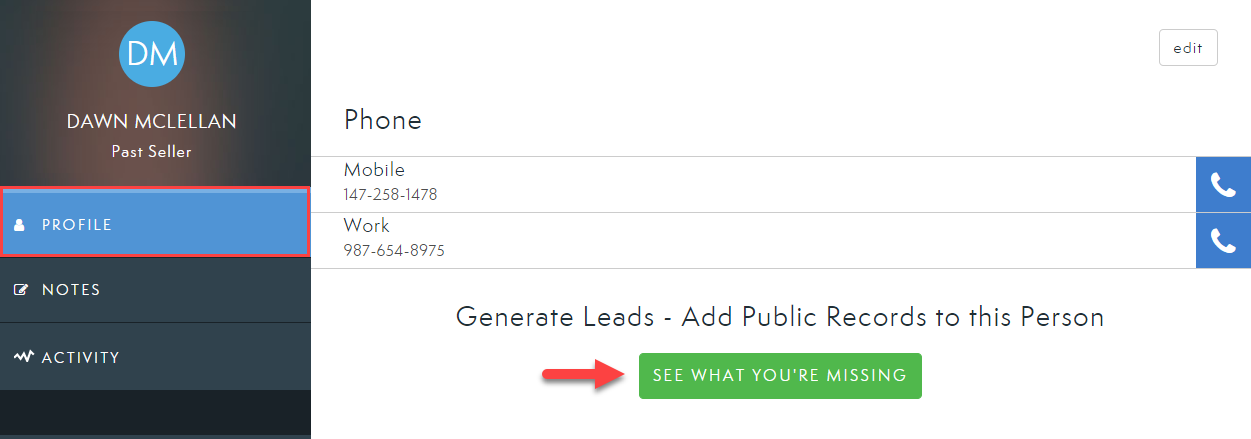Click the Phone section heading
This screenshot has width=1251, height=439.
(x=383, y=120)
